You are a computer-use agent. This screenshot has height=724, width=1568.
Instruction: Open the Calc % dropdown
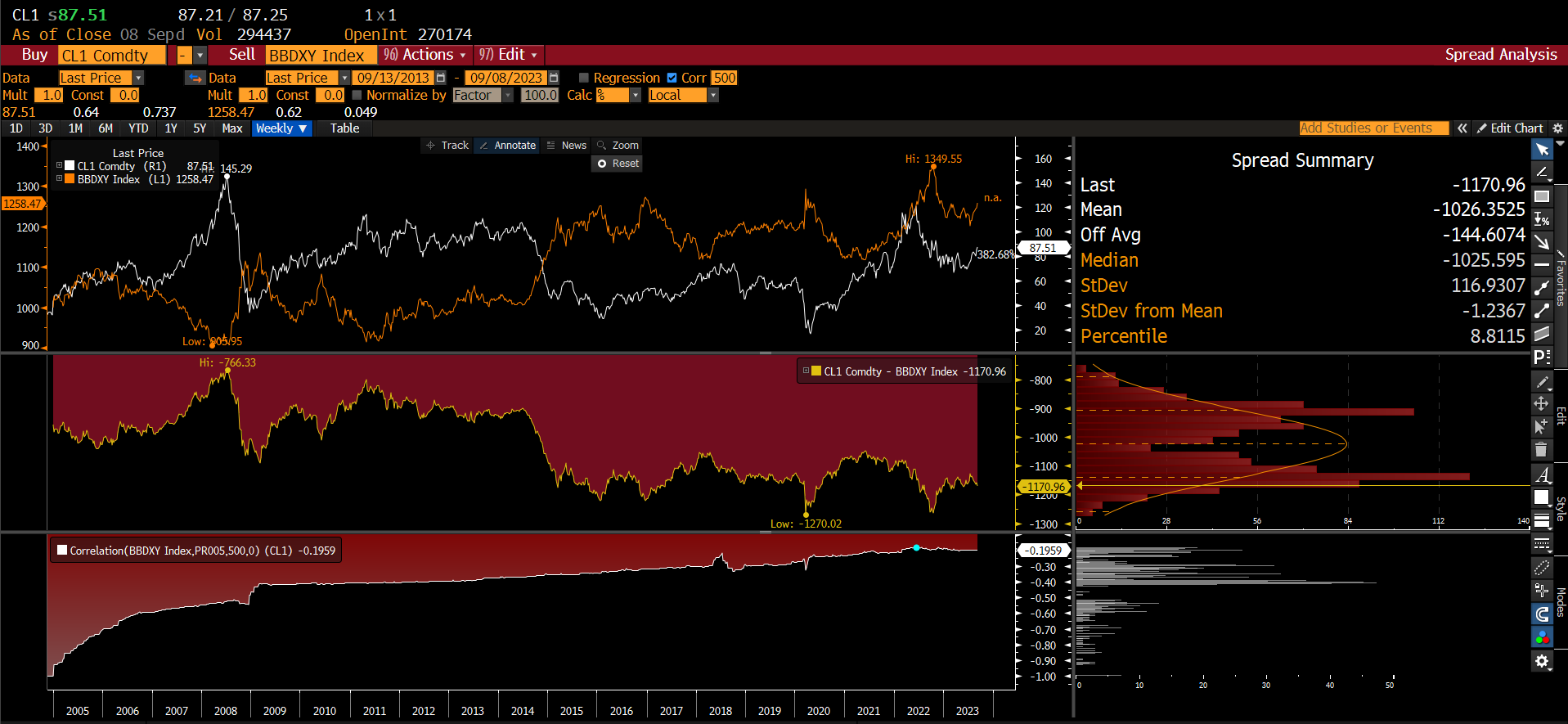click(x=636, y=95)
